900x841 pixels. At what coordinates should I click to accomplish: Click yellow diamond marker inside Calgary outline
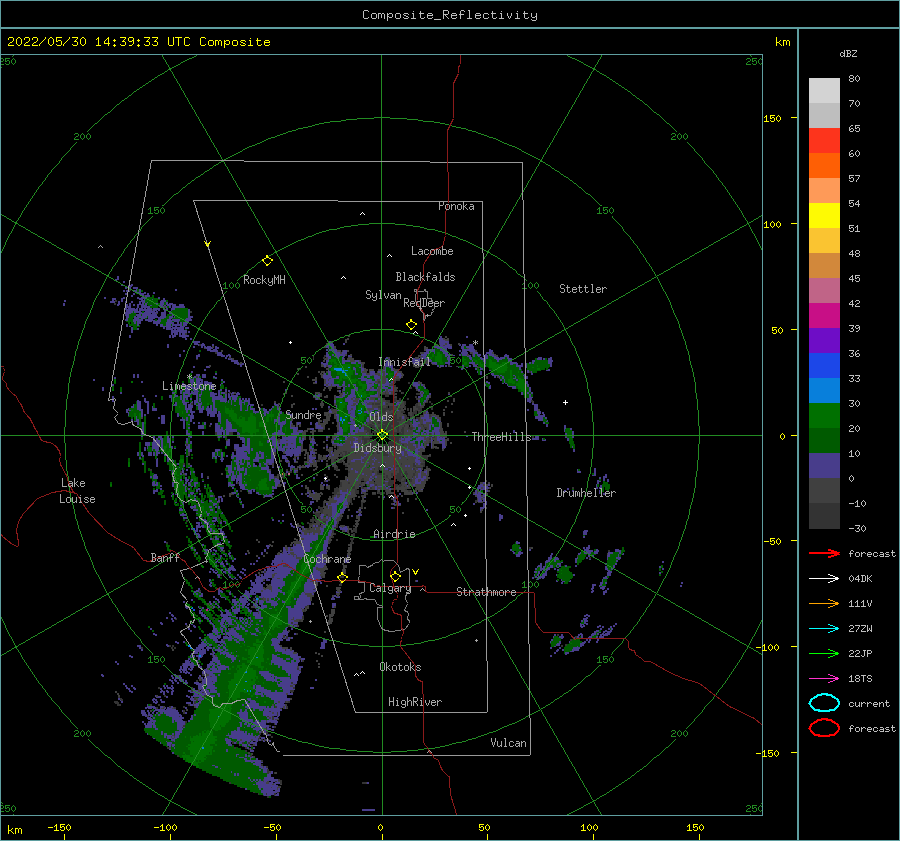pos(395,576)
